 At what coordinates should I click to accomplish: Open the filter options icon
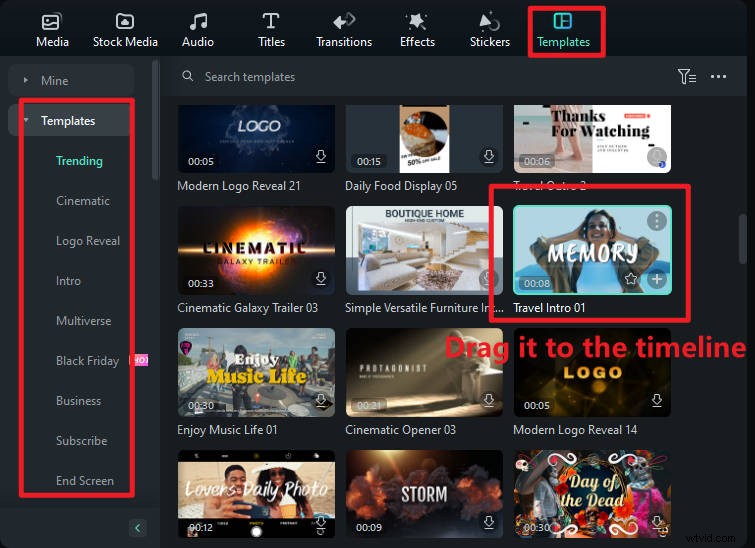click(x=686, y=76)
